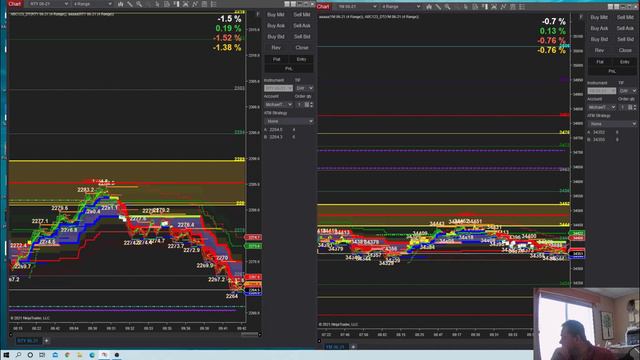Viewport: 640px width, 360px height.
Task: Select zoom magnifier in YM chart toolbar
Action: (448, 7)
